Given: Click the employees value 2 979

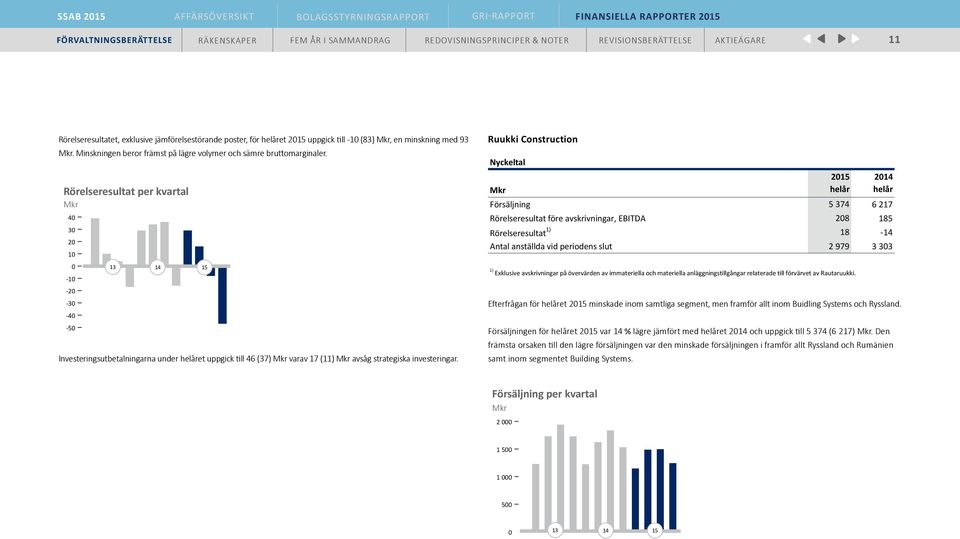Looking at the screenshot, I should click(x=839, y=246).
